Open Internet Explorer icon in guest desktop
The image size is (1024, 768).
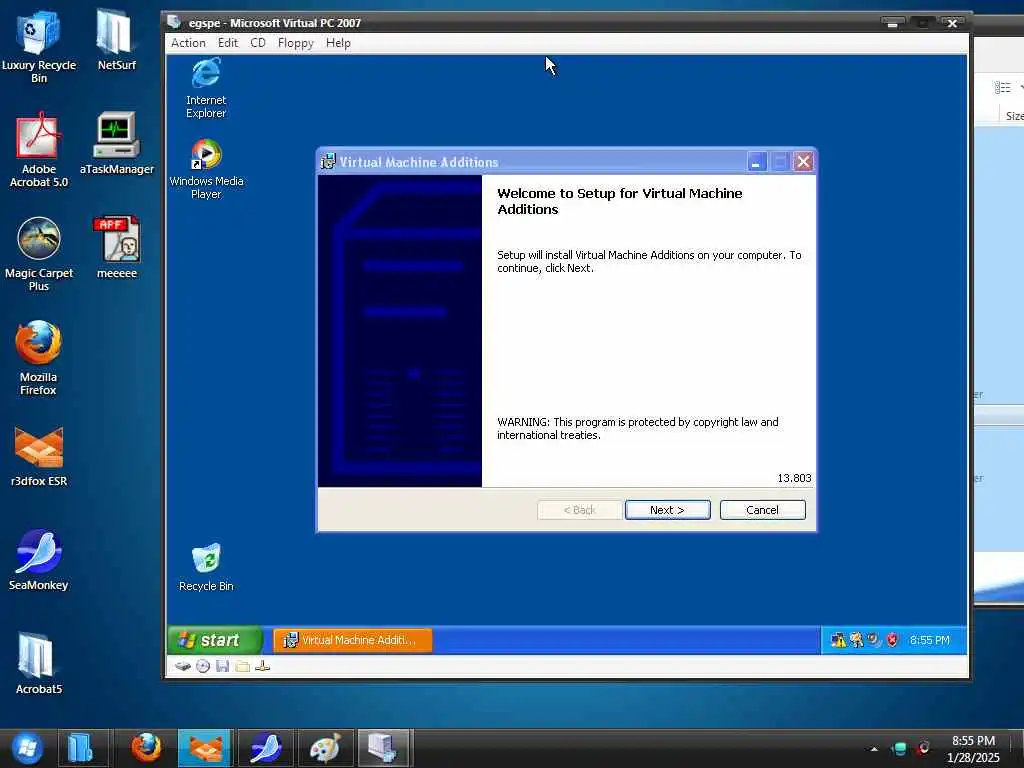(206, 88)
